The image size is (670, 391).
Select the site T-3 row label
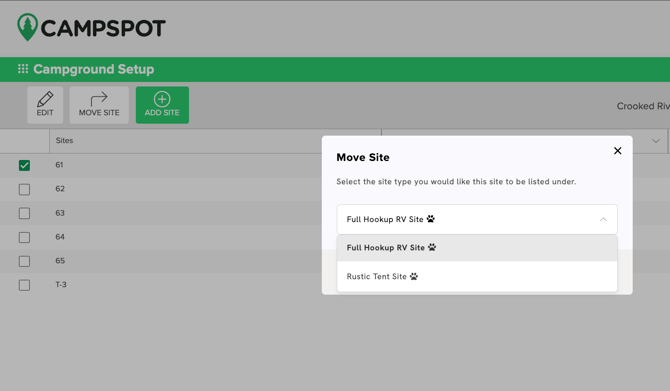click(61, 285)
